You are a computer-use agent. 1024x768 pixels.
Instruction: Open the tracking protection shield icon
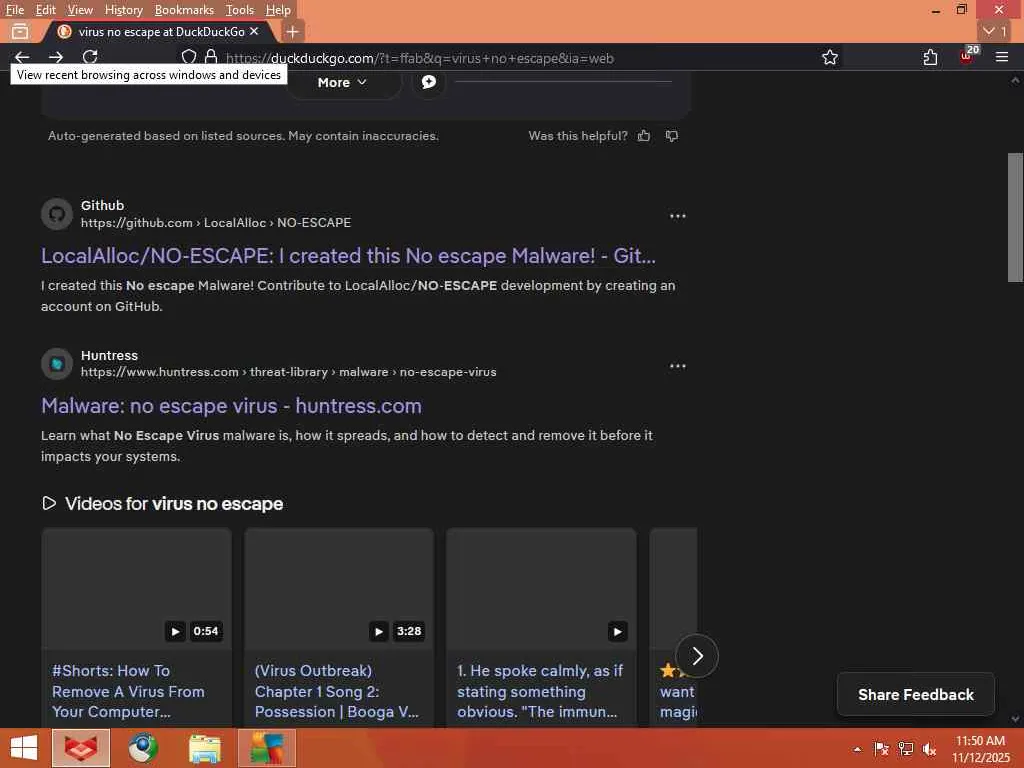(189, 57)
